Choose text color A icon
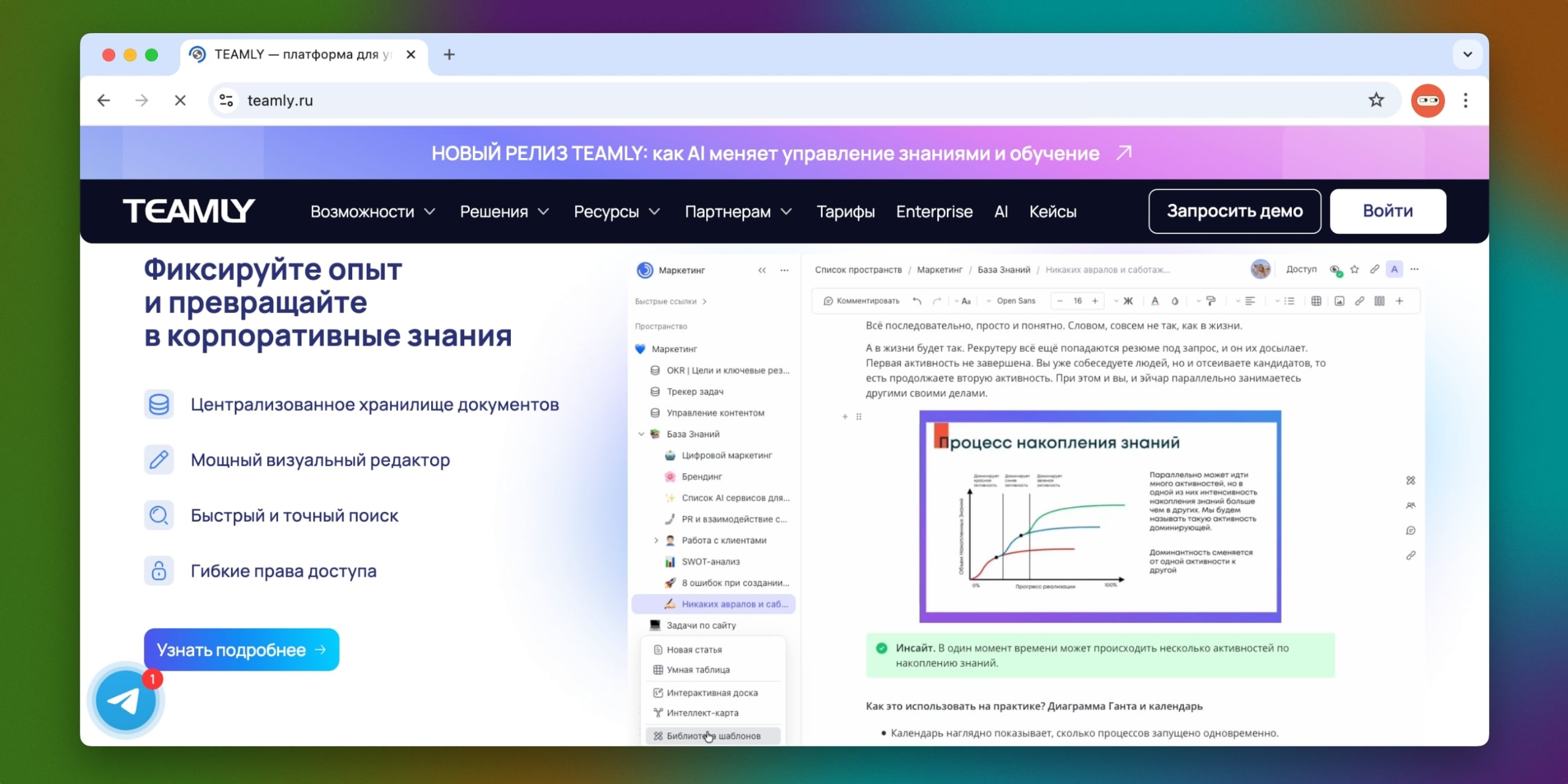 click(1155, 301)
